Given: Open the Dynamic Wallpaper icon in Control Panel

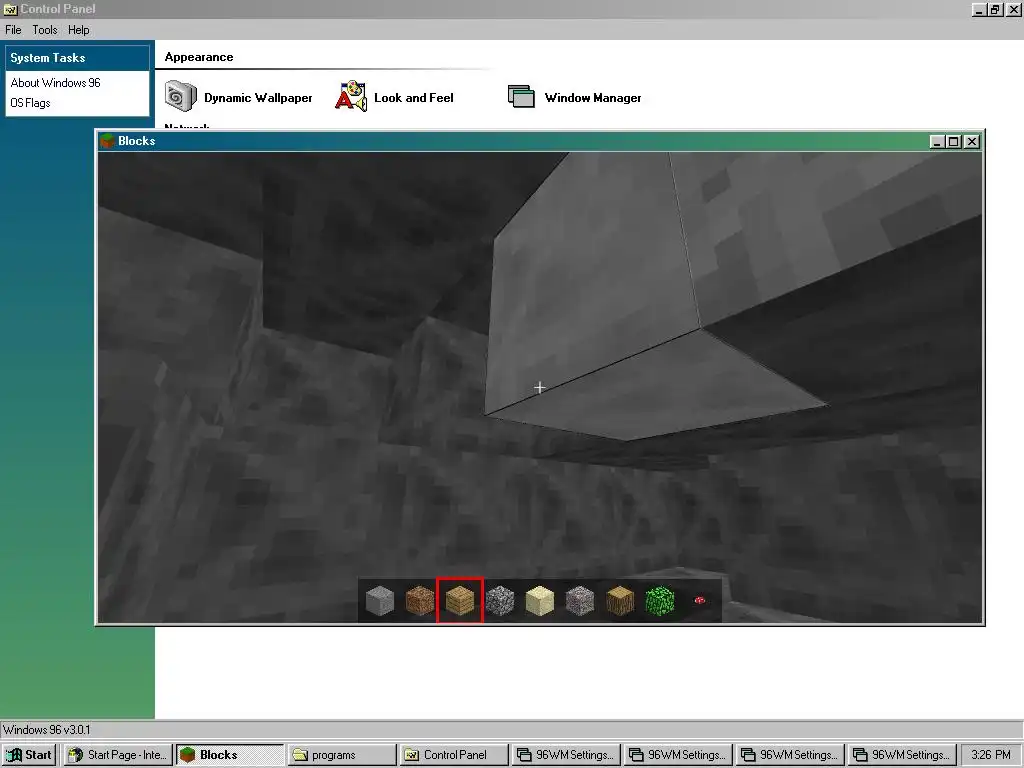Looking at the screenshot, I should tap(180, 97).
